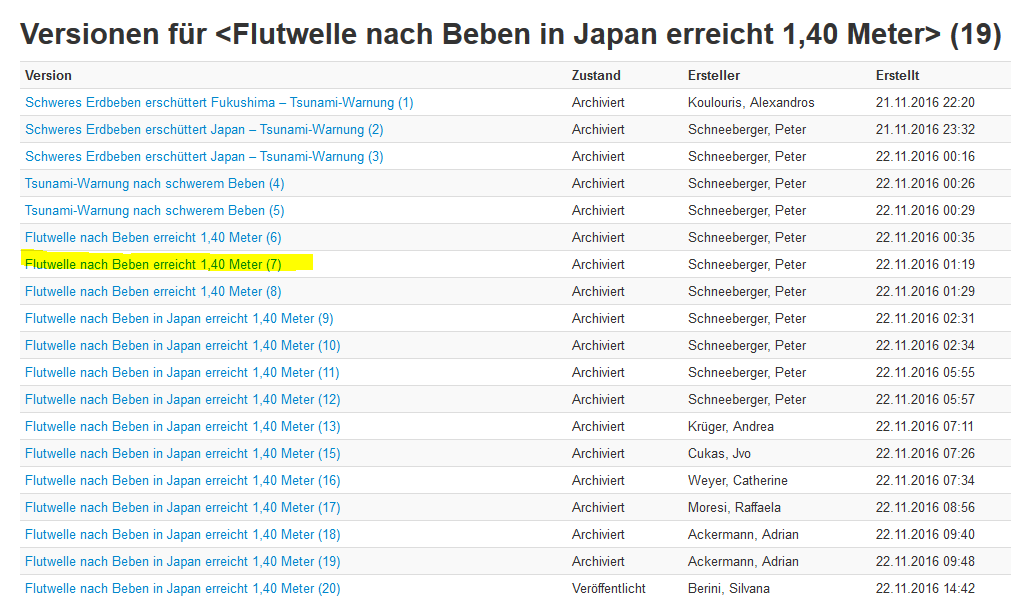
Task: Select 'Tsunami-Warnung nach schwerem Beben (5)' version
Action: (x=155, y=211)
